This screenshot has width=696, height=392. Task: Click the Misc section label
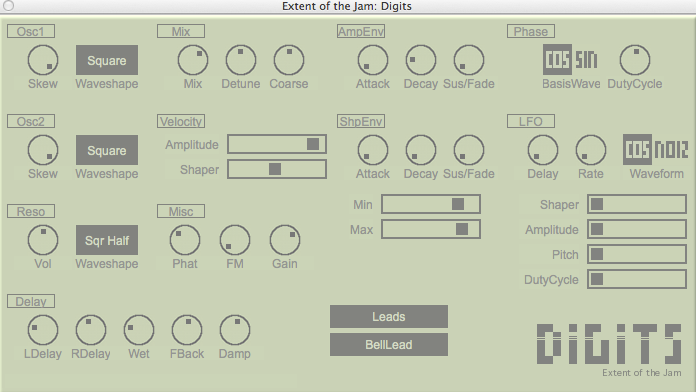(x=181, y=211)
